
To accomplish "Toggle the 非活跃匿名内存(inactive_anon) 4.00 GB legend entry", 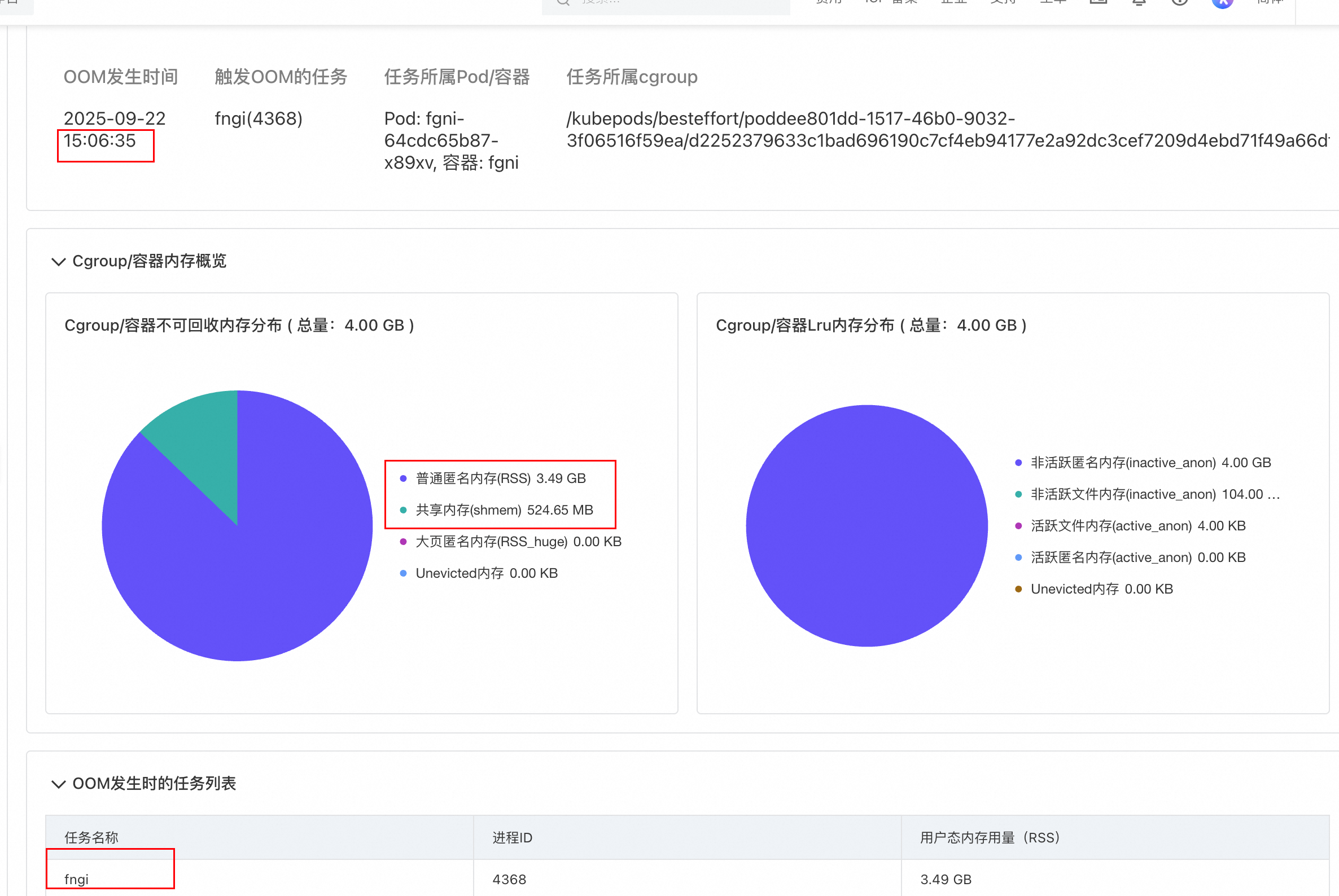I will click(x=1150, y=463).
